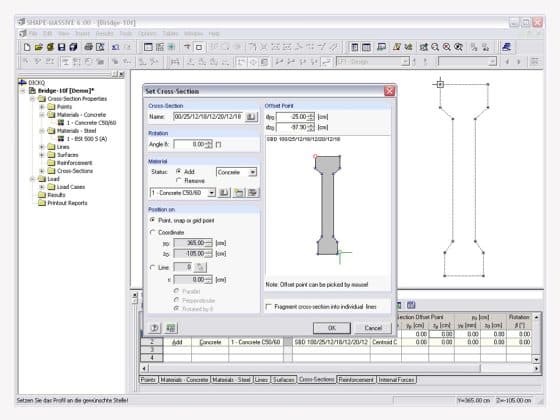The width and height of the screenshot is (560, 420).
Task: Click the material library icon in dialog
Action: point(224,193)
